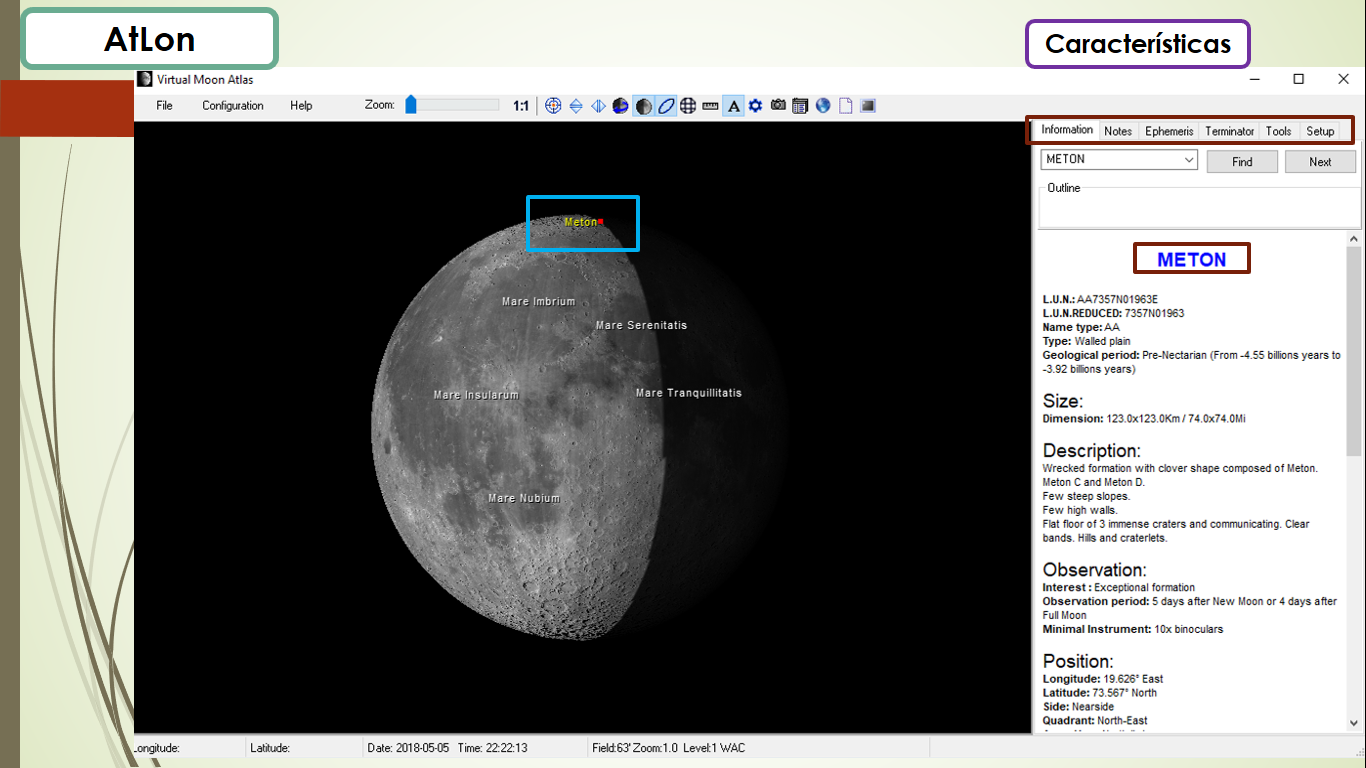Image resolution: width=1366 pixels, height=768 pixels.
Task: Open the camera snapshot tool
Action: pos(778,106)
